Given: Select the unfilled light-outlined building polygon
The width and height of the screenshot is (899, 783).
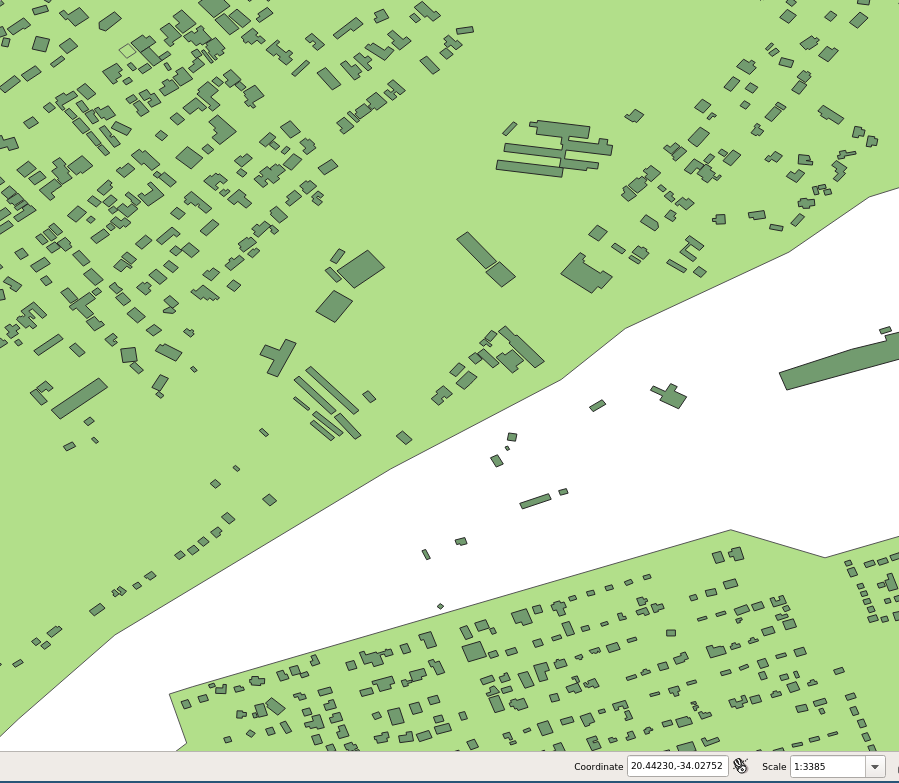Looking at the screenshot, I should point(127,49).
